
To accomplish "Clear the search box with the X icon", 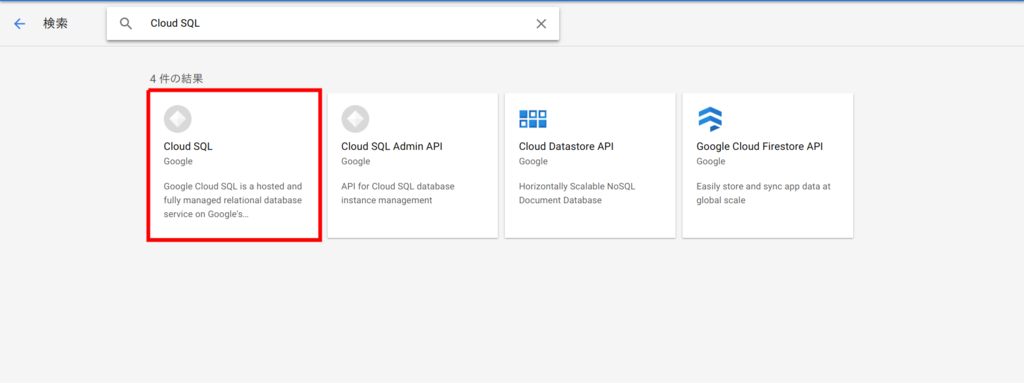I will point(541,24).
